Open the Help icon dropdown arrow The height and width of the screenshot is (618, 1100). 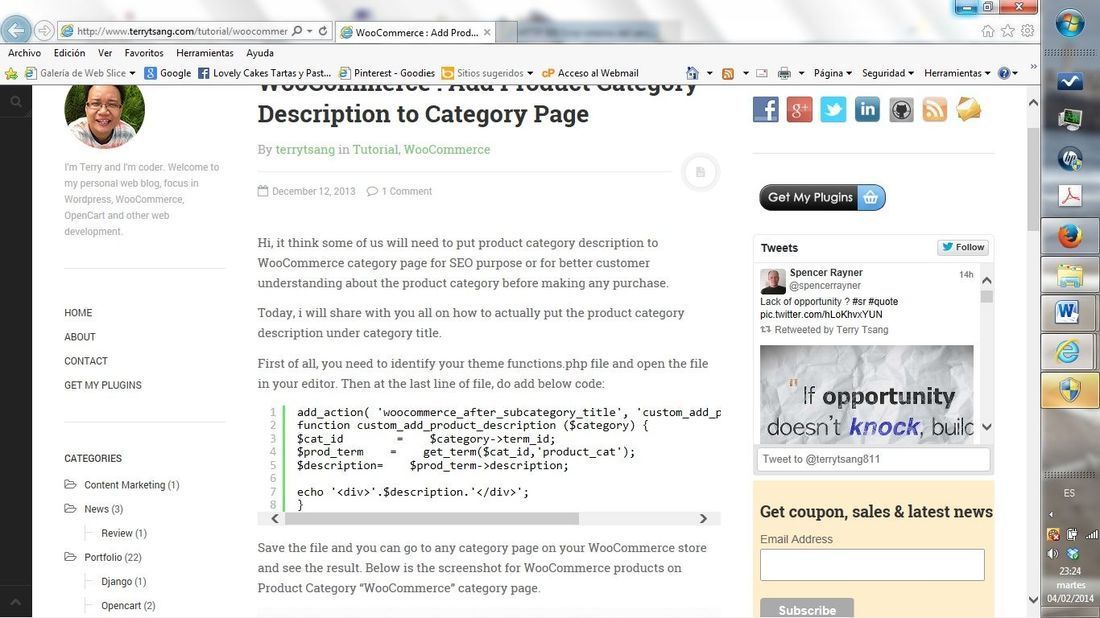(x=1015, y=73)
